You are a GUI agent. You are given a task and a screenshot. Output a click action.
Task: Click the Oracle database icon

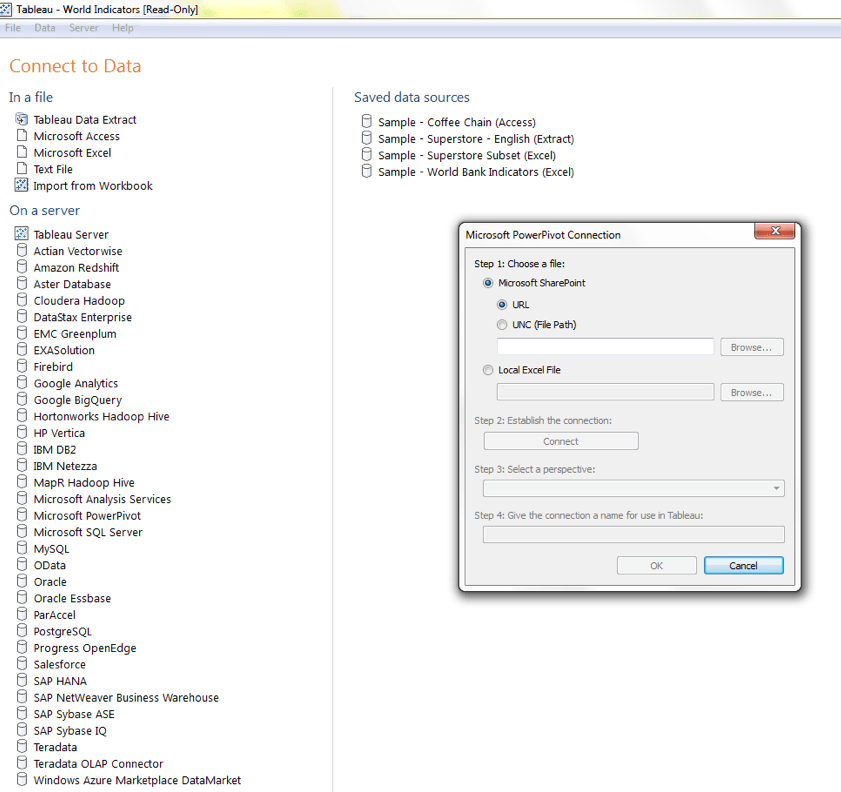click(22, 581)
